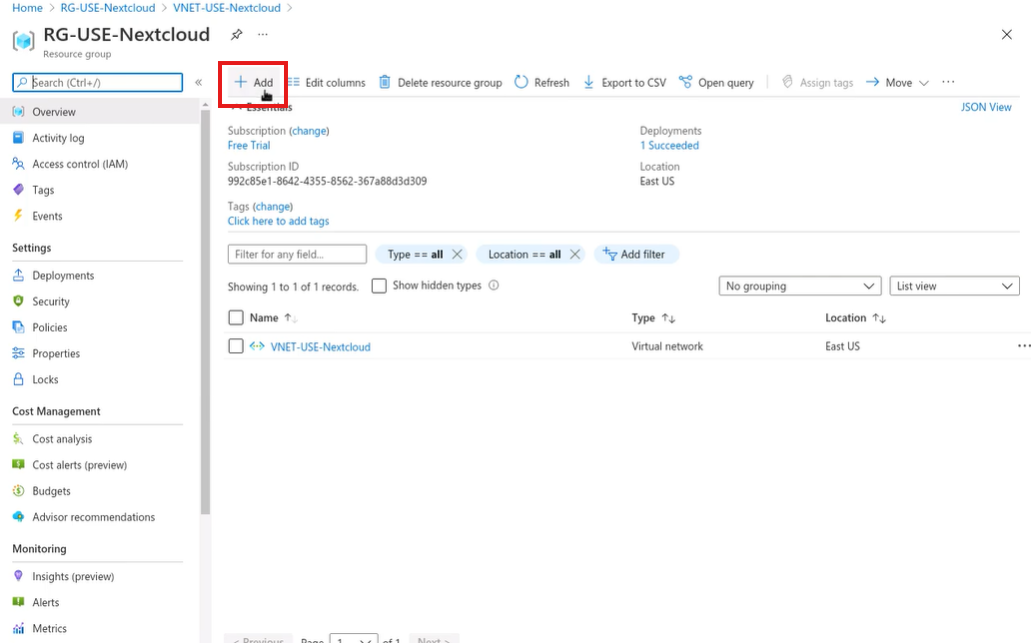Image resolution: width=1031 pixels, height=643 pixels.
Task: Click the Locks padlock icon
Action: [18, 379]
